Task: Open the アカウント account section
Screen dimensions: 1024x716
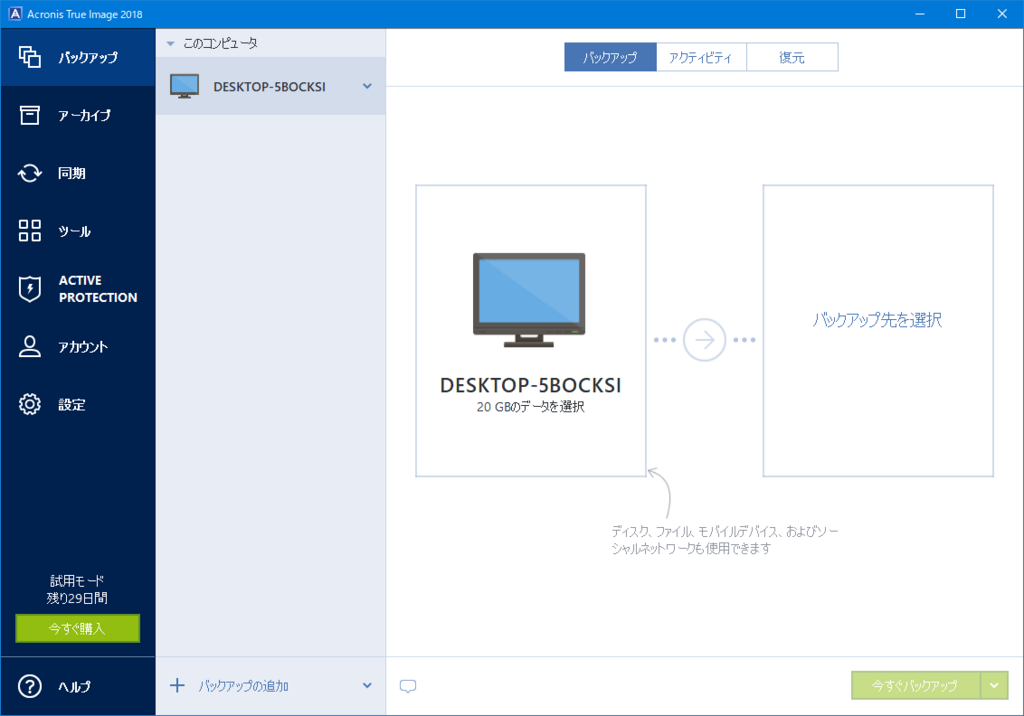Action: (78, 346)
